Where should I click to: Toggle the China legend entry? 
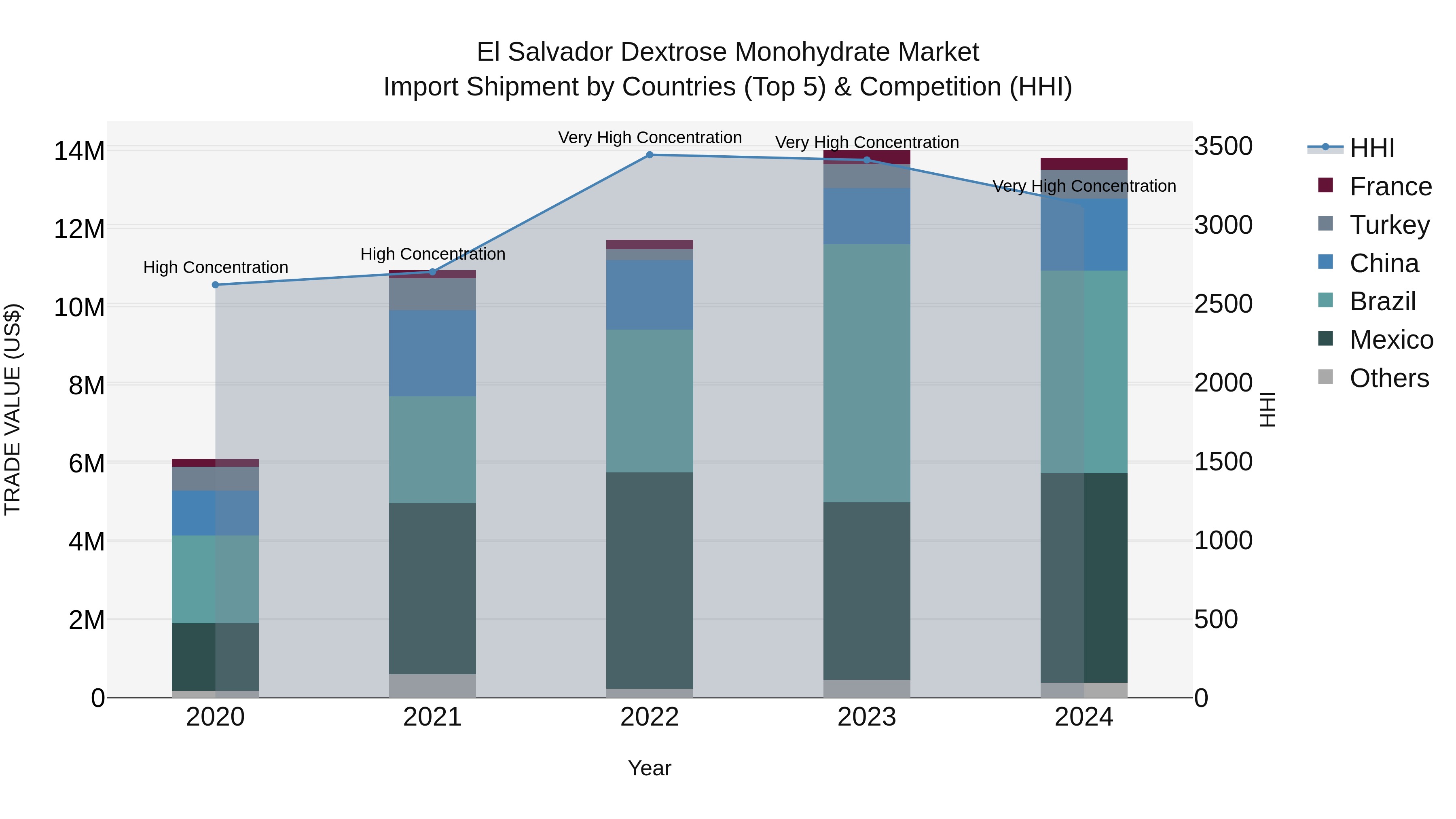pyautogui.click(x=1368, y=263)
